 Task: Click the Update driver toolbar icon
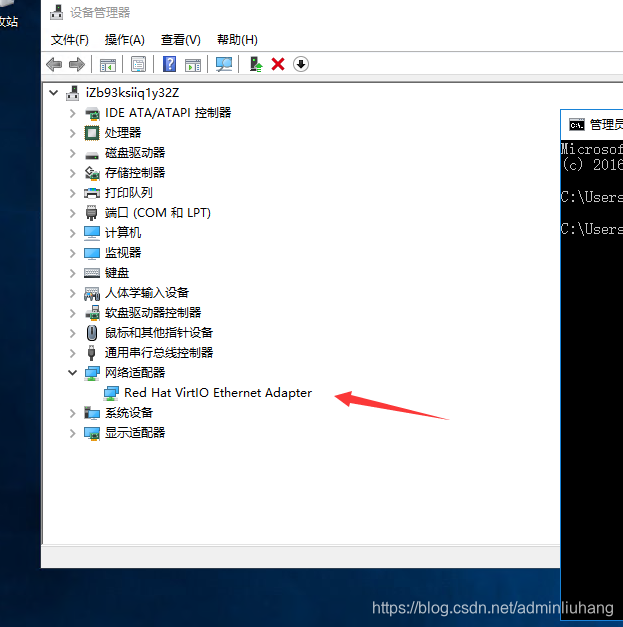256,64
